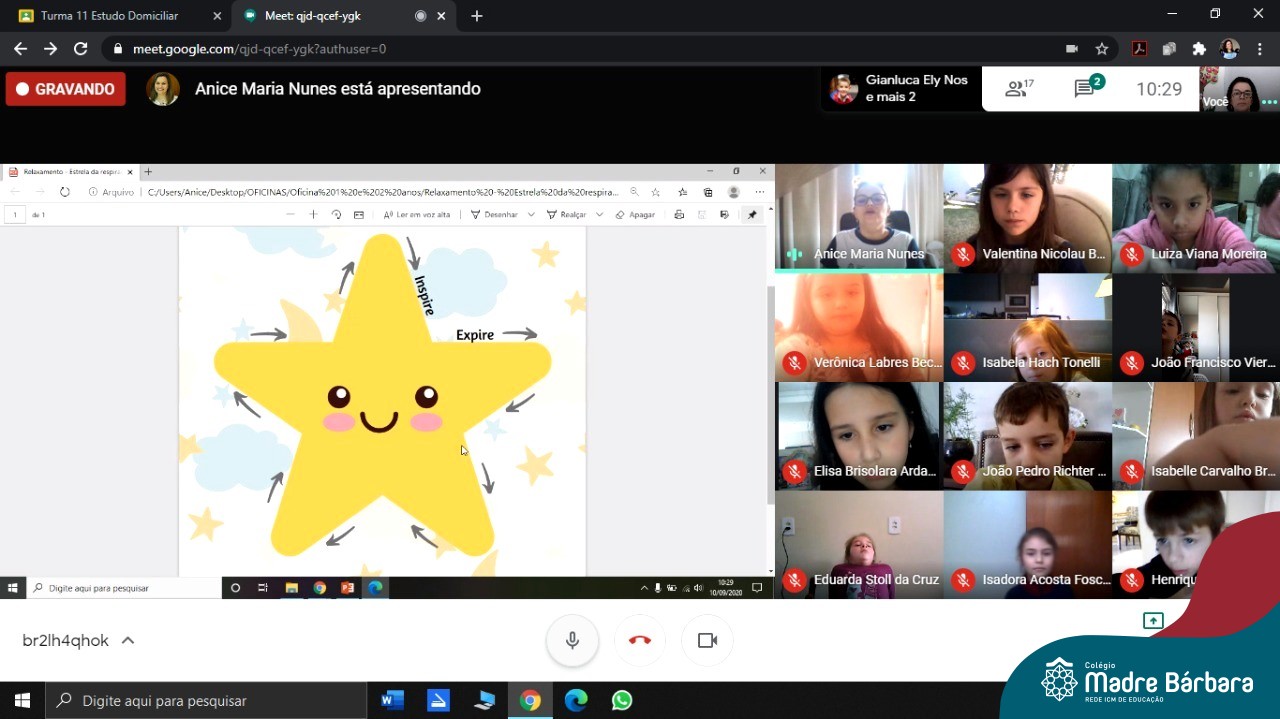Viewport: 1280px width, 719px height.
Task: Hang up with the red phone icon
Action: point(640,640)
